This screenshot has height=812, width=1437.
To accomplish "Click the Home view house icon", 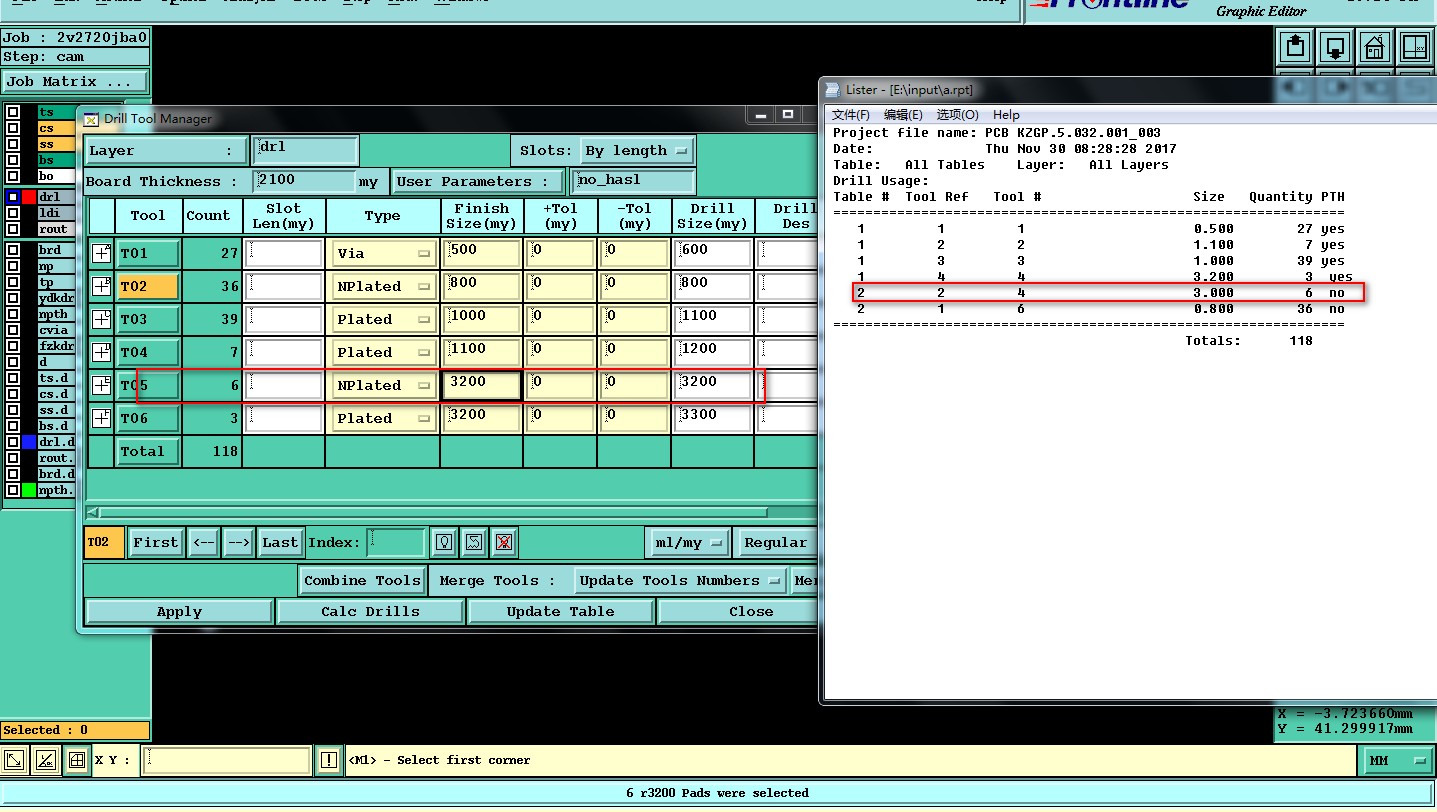I will 1375,46.
